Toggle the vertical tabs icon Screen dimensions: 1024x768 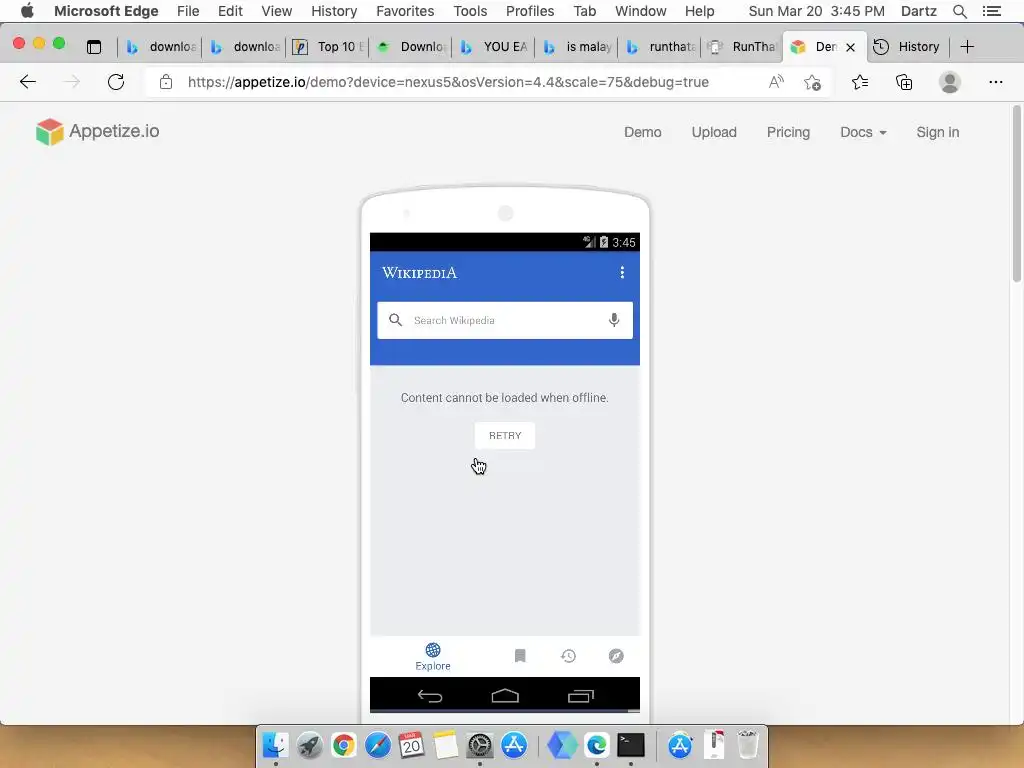click(x=94, y=46)
